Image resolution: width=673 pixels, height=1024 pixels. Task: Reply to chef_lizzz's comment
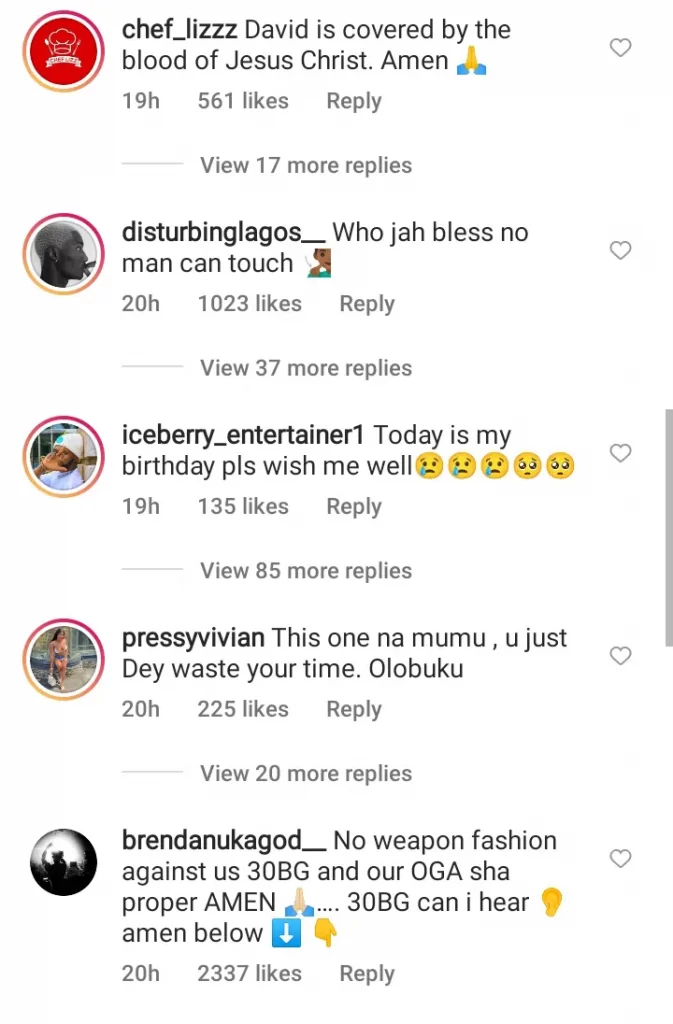coord(354,101)
